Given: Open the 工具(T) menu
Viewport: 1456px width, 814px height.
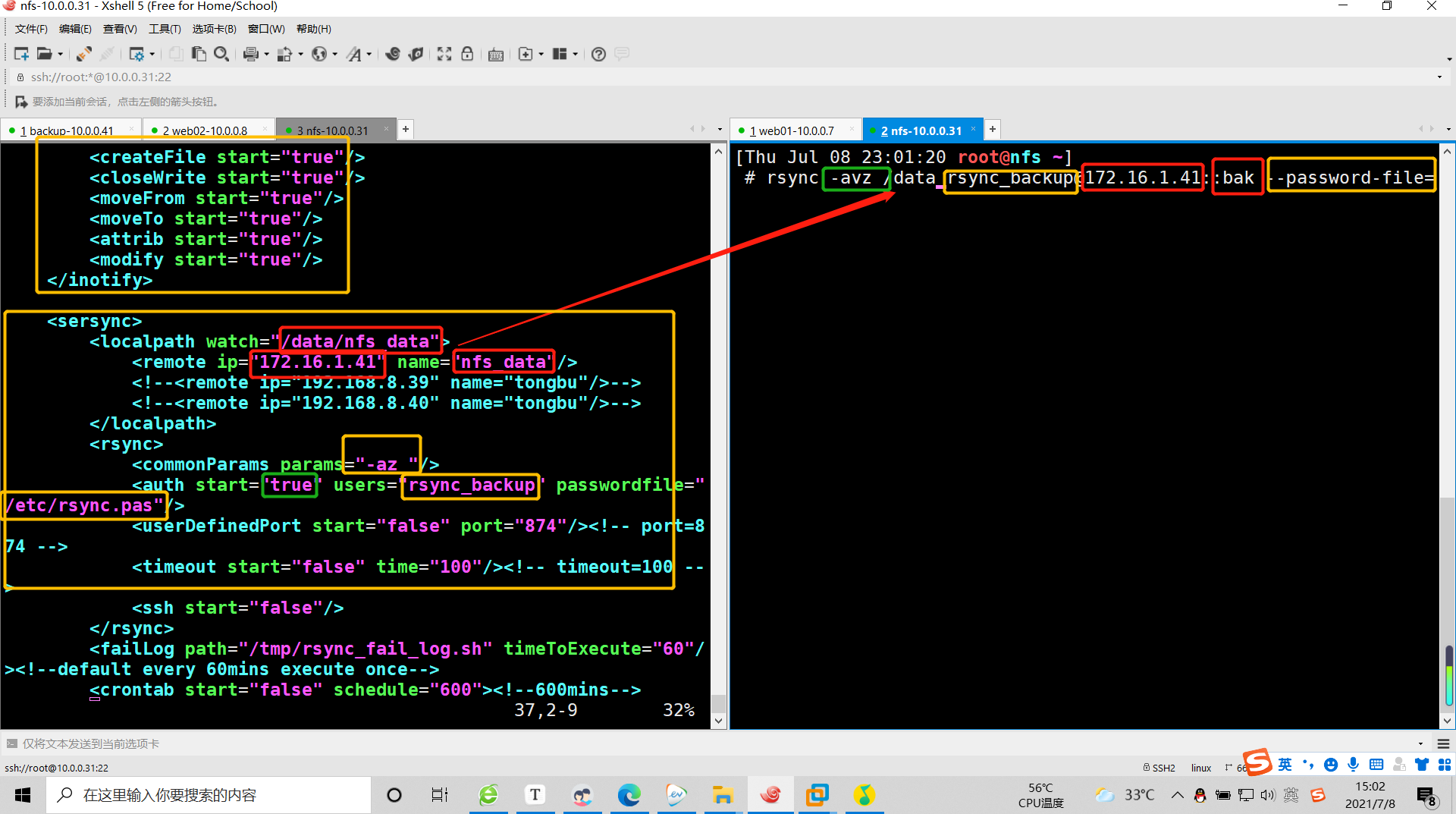Looking at the screenshot, I should coord(165,29).
